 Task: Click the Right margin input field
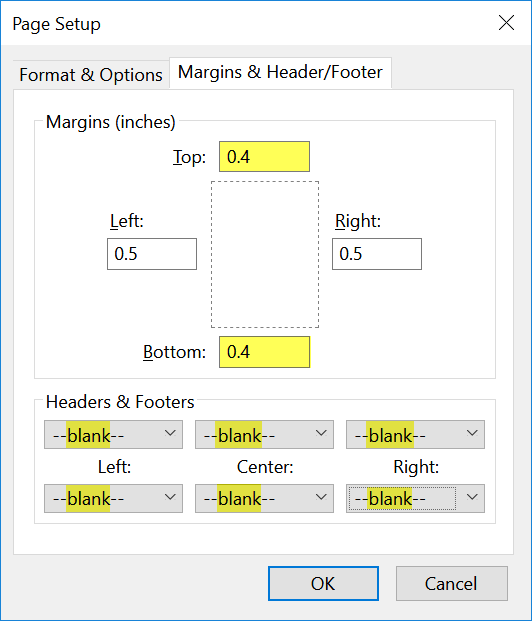377,254
